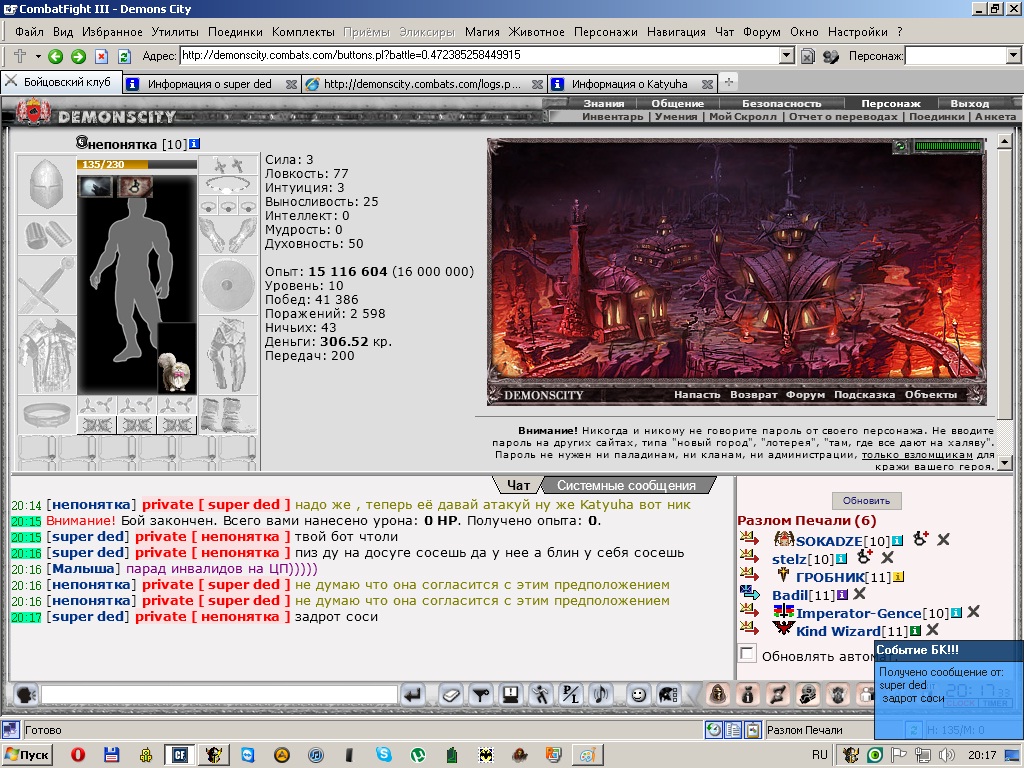Image resolution: width=1024 pixels, height=768 pixels.
Task: Click the sword weapon slot
Action: (x=46, y=285)
